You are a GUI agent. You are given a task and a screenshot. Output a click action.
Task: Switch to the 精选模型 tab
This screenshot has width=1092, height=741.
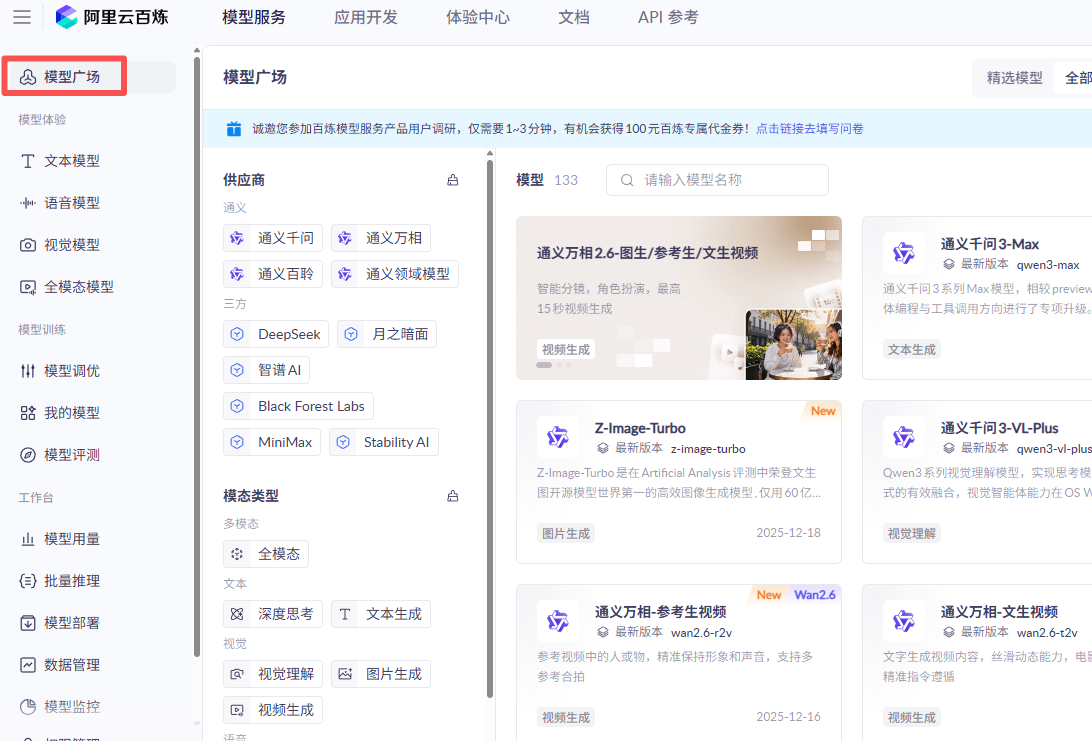pos(1015,78)
